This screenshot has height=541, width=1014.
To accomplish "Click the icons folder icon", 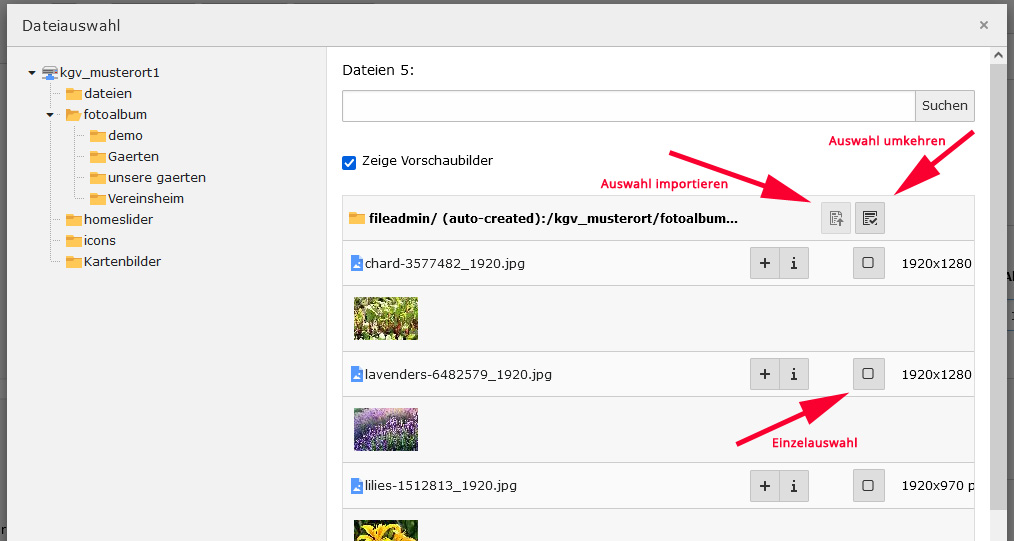I will [74, 240].
